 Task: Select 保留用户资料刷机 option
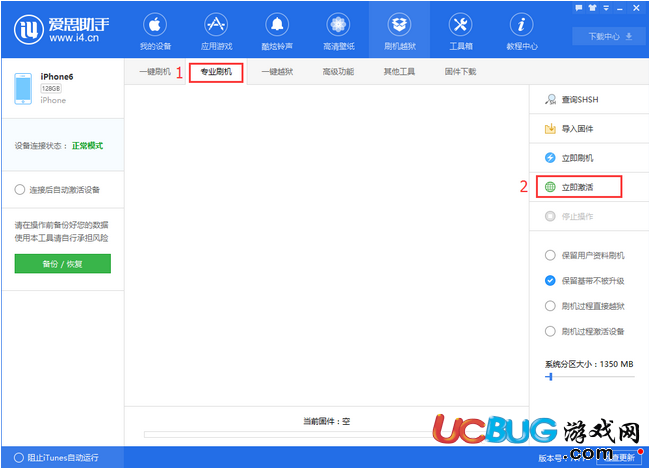point(550,255)
